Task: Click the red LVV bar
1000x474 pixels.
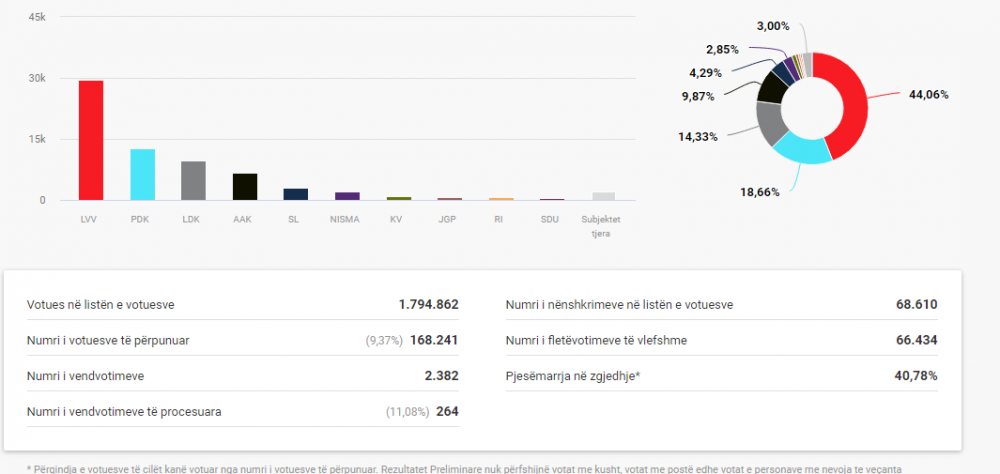Action: coord(91,140)
